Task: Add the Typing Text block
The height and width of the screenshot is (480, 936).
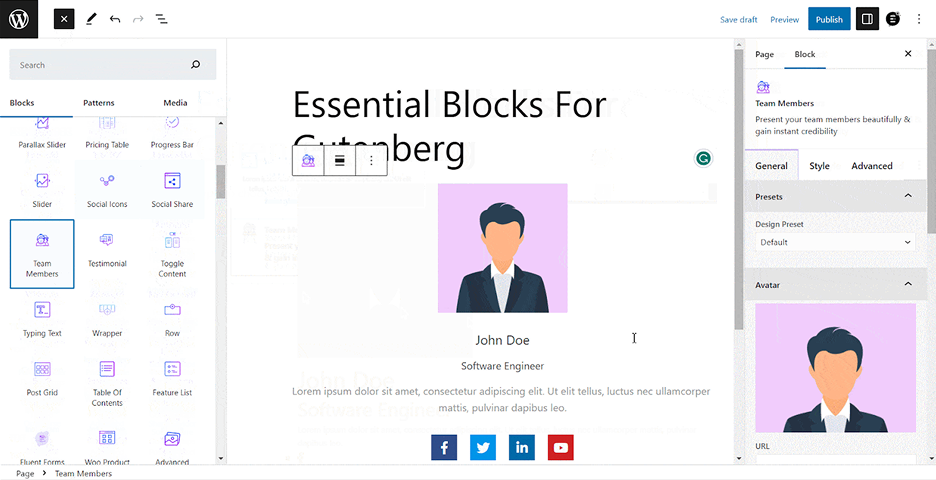Action: tap(42, 319)
